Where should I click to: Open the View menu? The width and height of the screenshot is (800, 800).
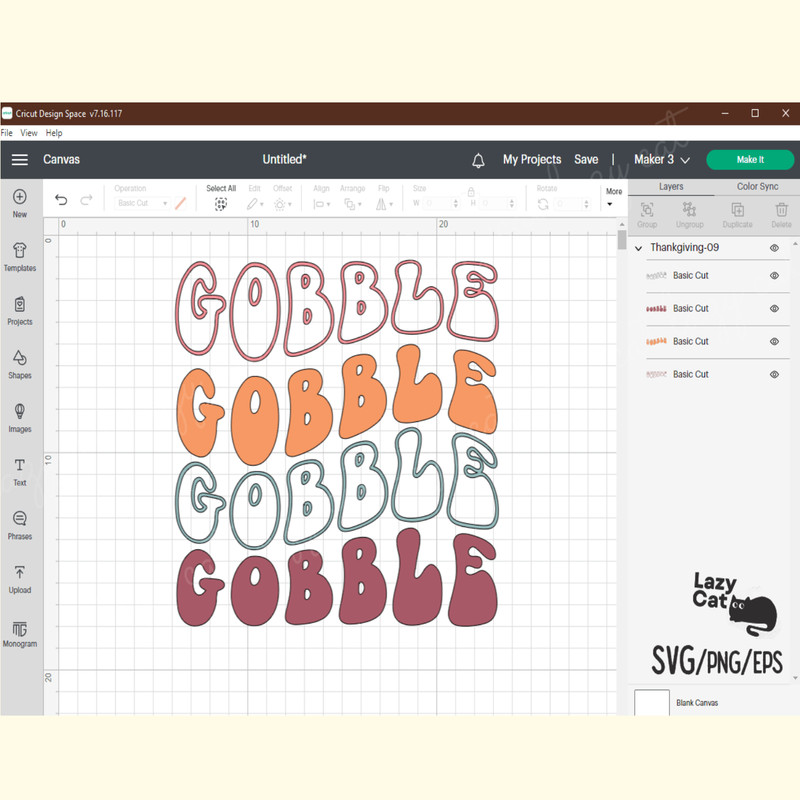coord(29,133)
